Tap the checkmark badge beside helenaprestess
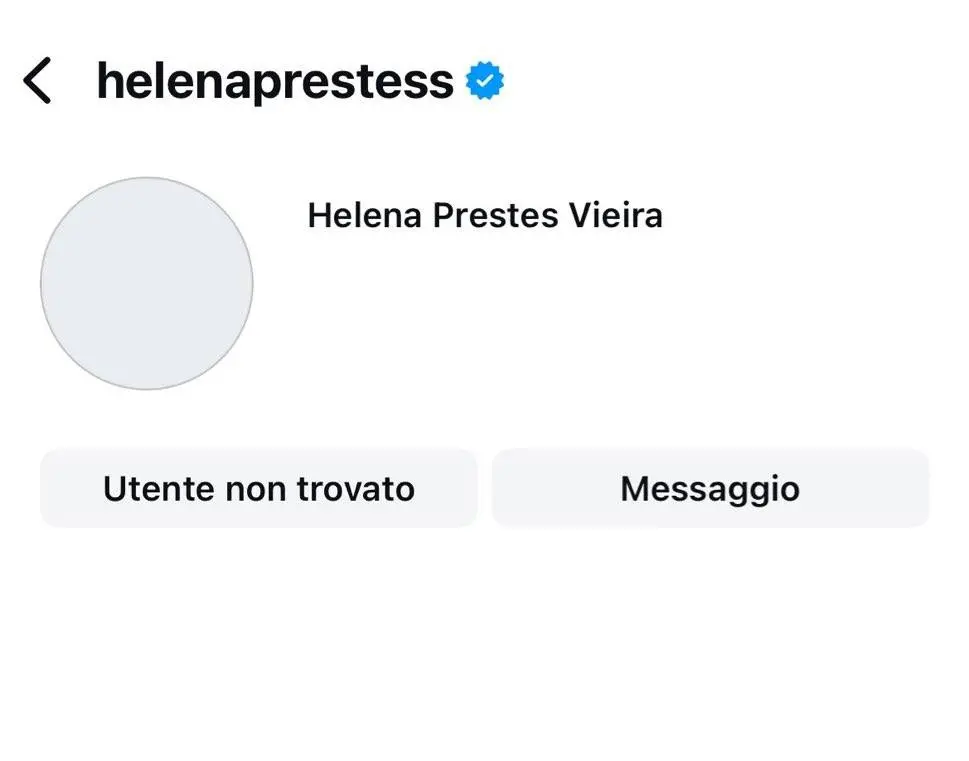969x761 pixels. point(485,81)
